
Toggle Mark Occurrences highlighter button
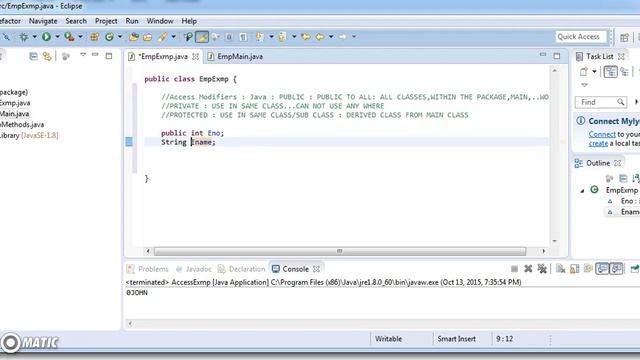click(x=202, y=37)
